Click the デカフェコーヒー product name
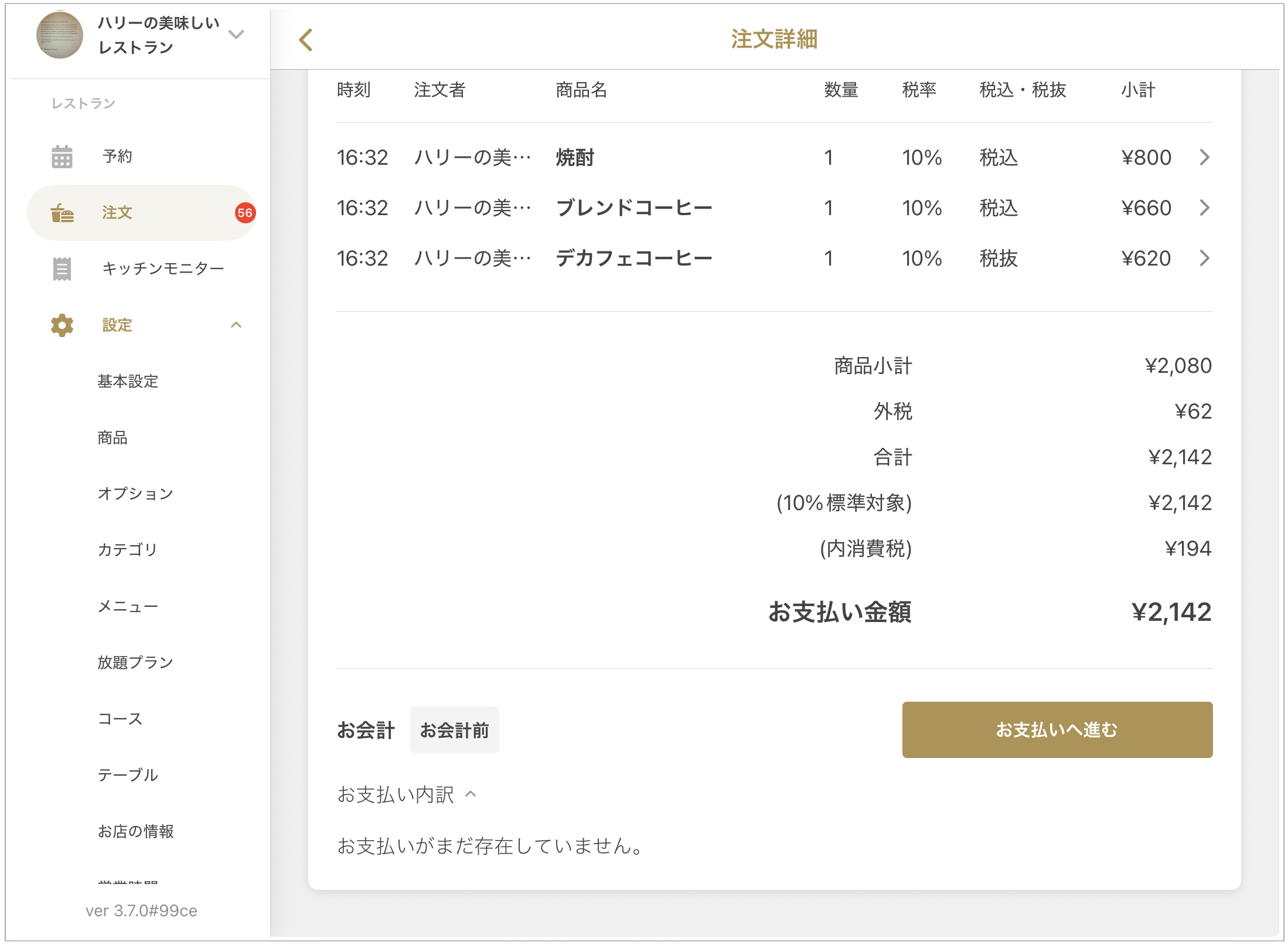1288x945 pixels. point(634,259)
